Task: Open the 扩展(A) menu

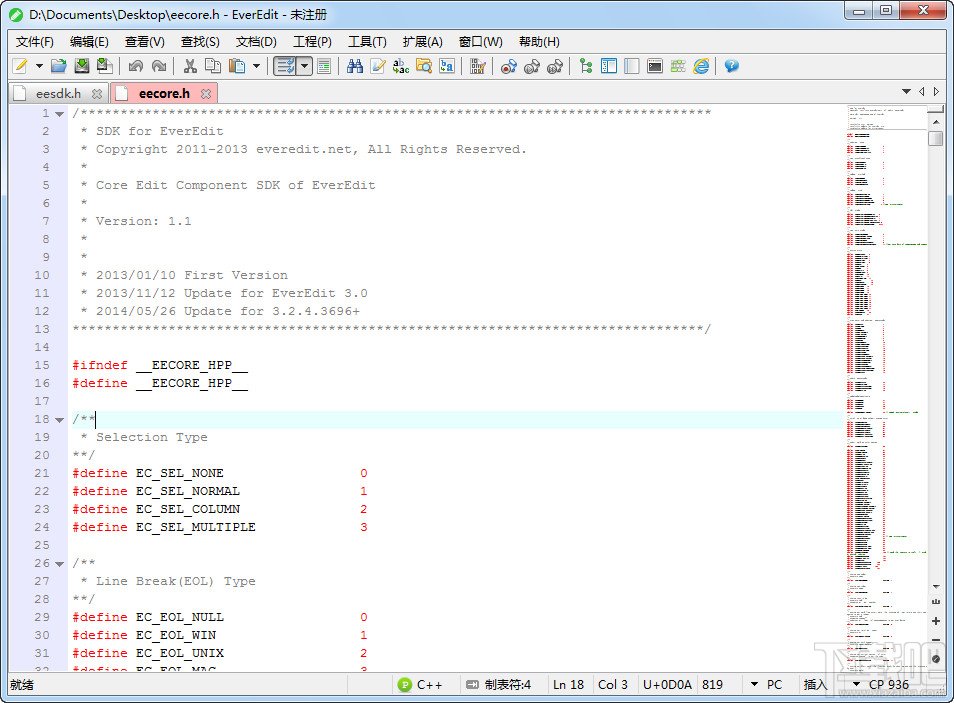Action: (x=422, y=41)
